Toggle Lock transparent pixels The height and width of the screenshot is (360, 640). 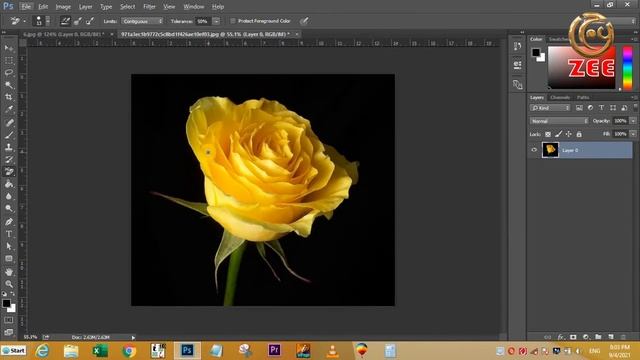tap(548, 134)
